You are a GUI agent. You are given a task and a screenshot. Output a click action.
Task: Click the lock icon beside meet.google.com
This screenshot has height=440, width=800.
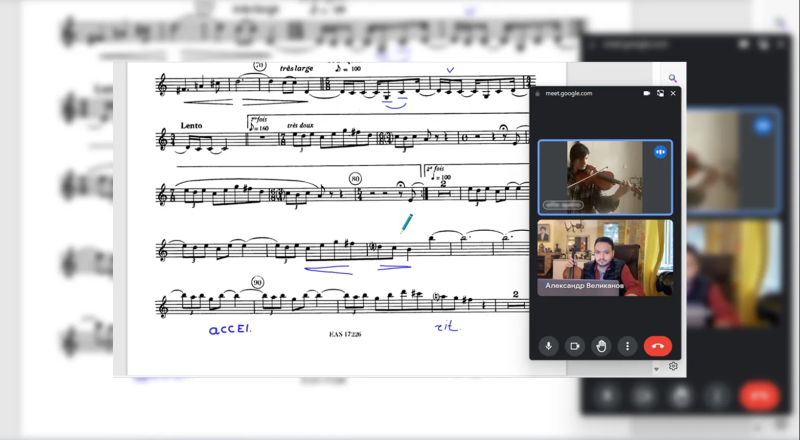tap(537, 94)
